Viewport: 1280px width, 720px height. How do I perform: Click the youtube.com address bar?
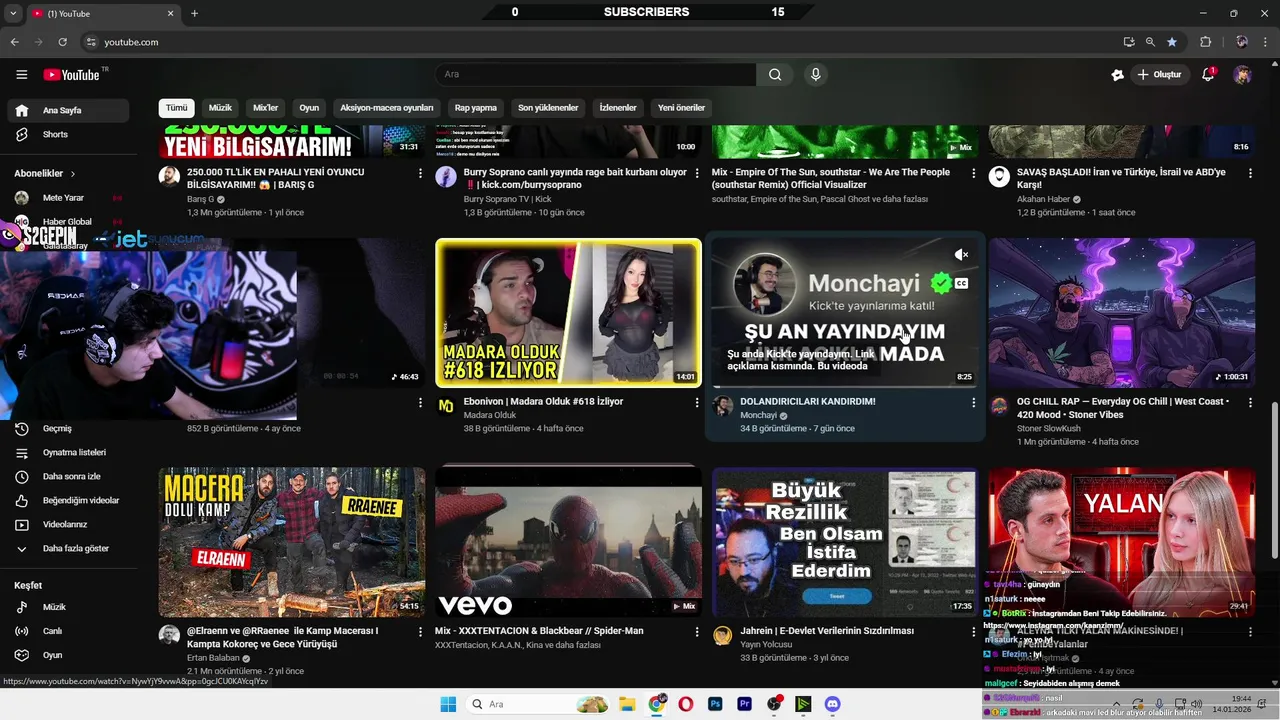click(x=598, y=42)
